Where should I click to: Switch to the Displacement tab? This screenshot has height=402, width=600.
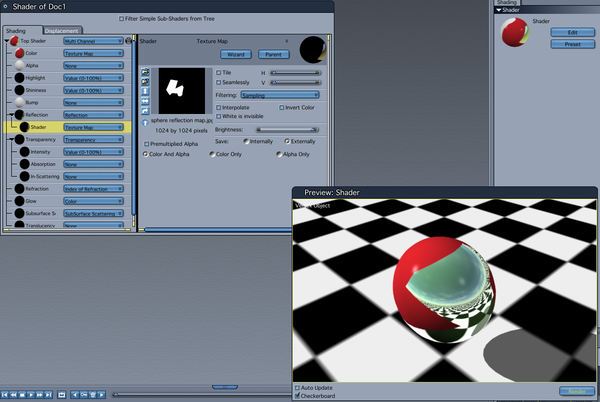pyautogui.click(x=61, y=31)
